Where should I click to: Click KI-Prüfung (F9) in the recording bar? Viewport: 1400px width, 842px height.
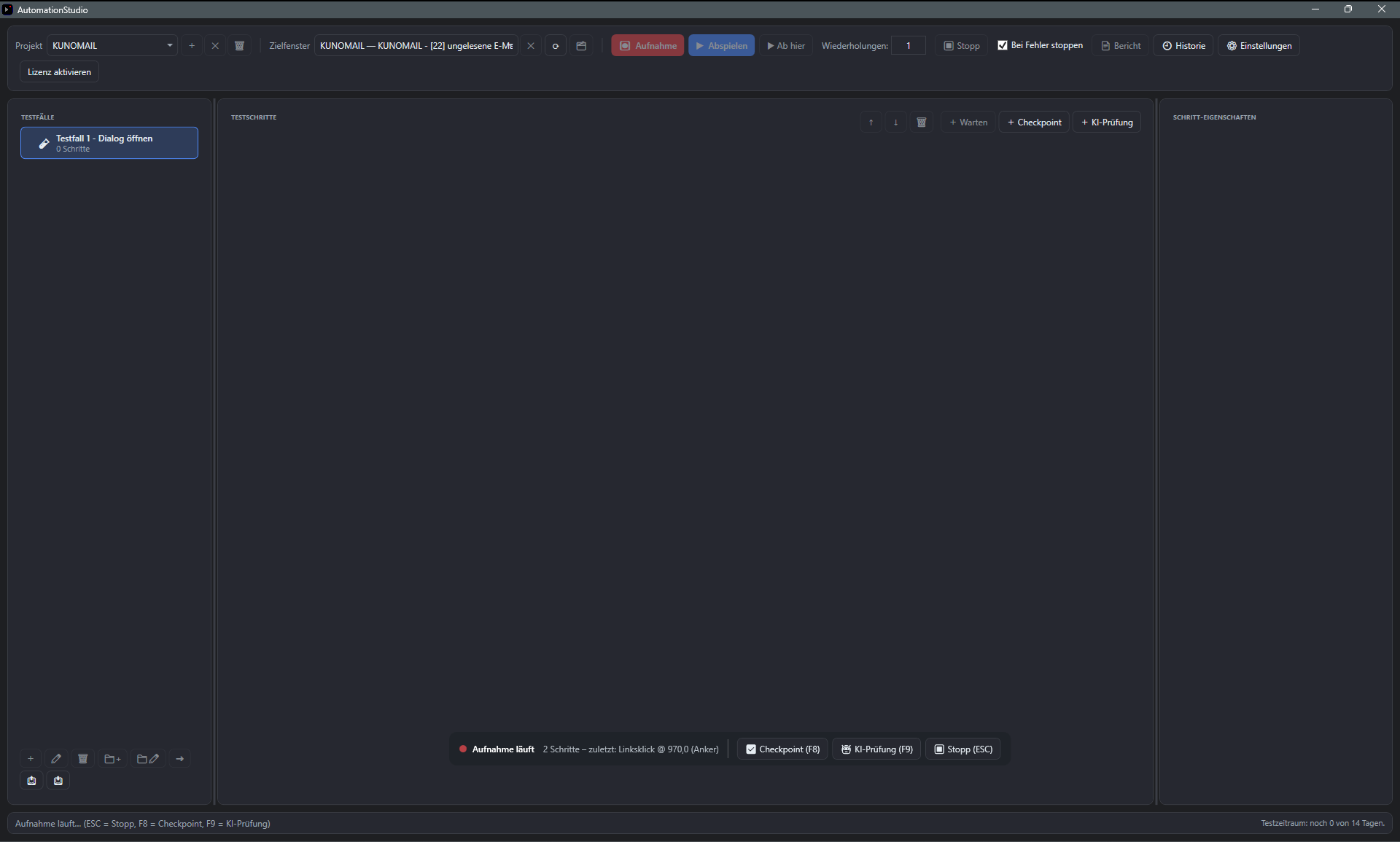click(x=876, y=749)
